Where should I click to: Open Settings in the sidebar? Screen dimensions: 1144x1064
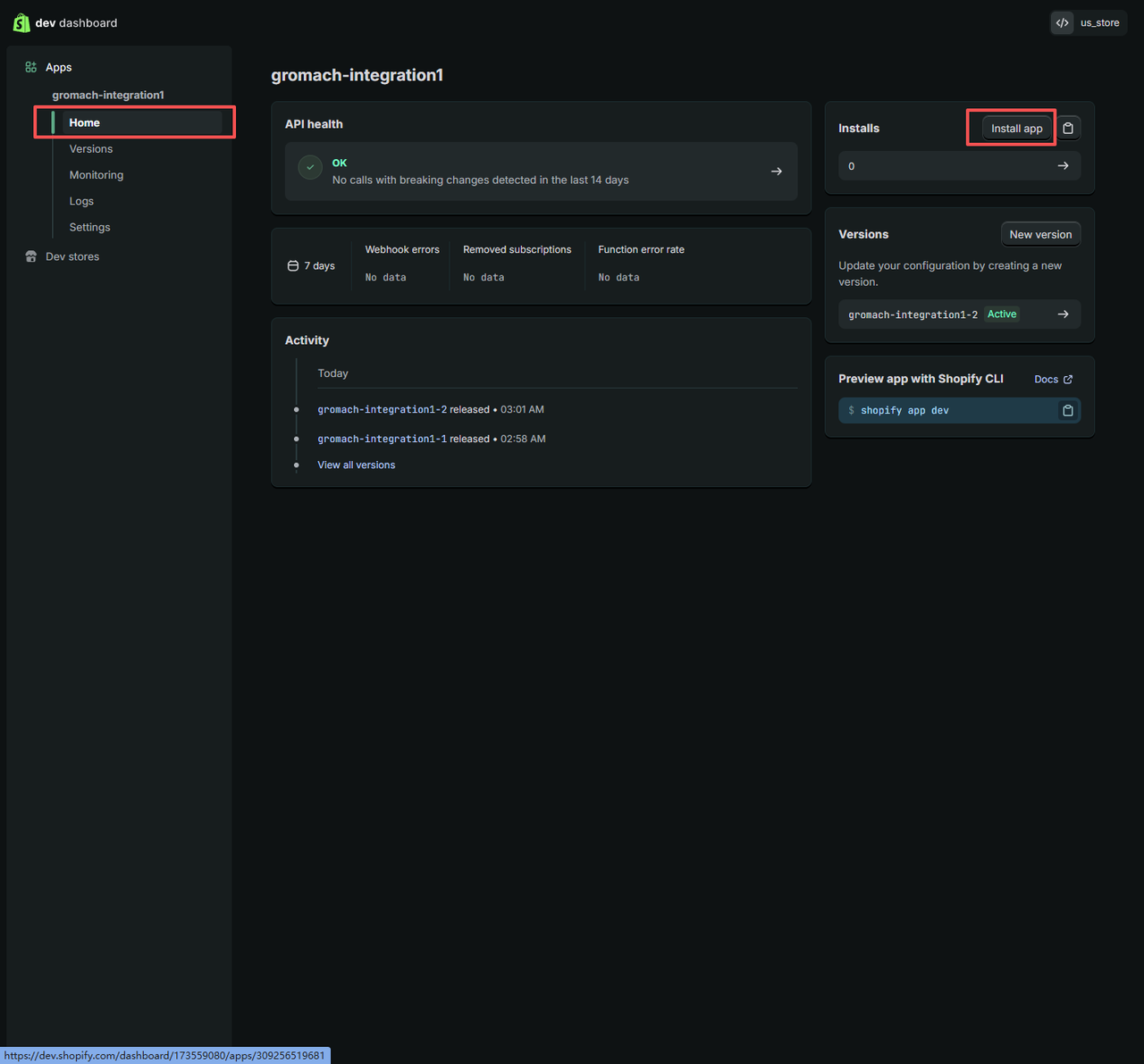[89, 227]
